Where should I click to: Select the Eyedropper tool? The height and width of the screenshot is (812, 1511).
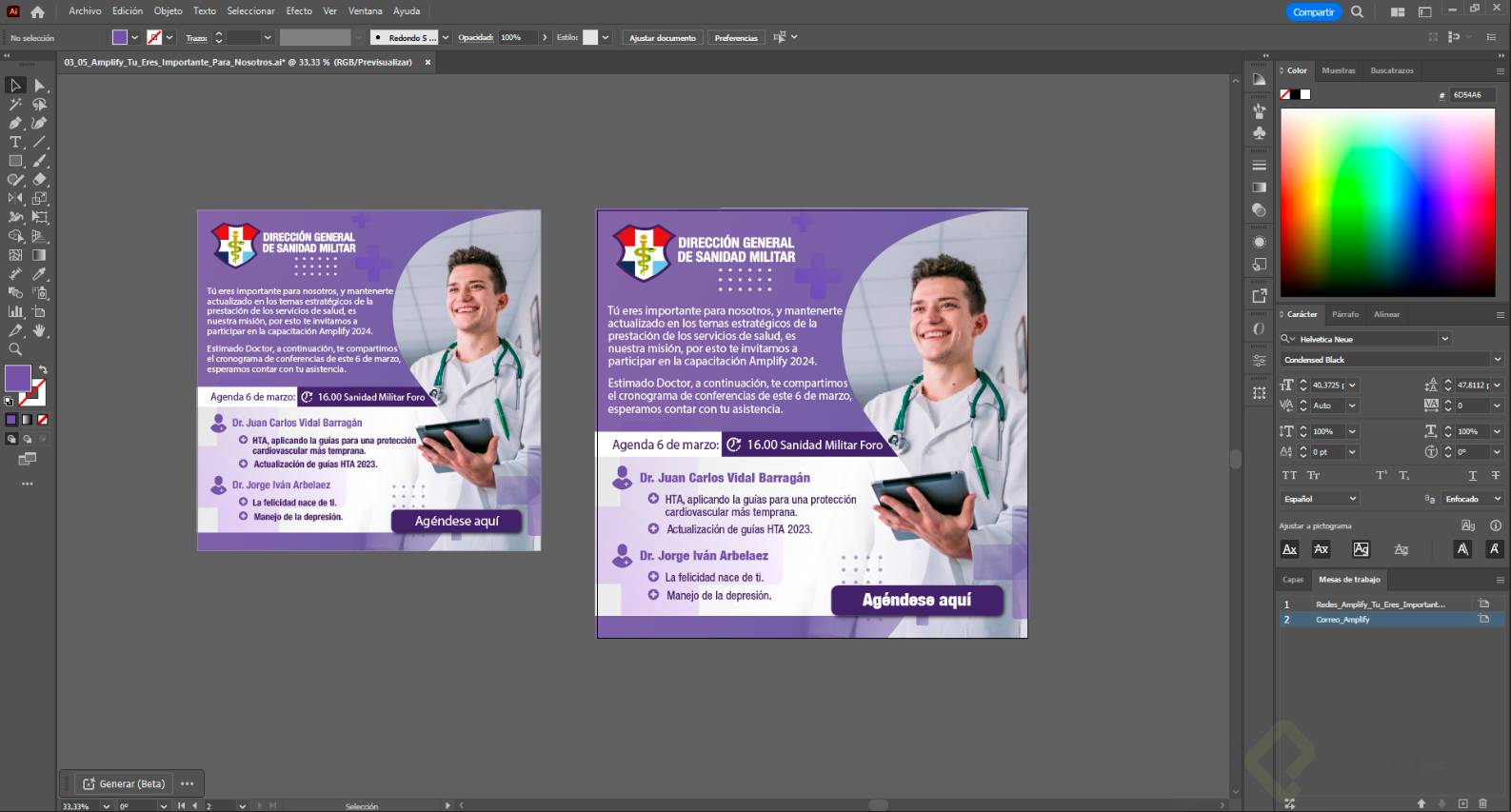click(x=40, y=274)
